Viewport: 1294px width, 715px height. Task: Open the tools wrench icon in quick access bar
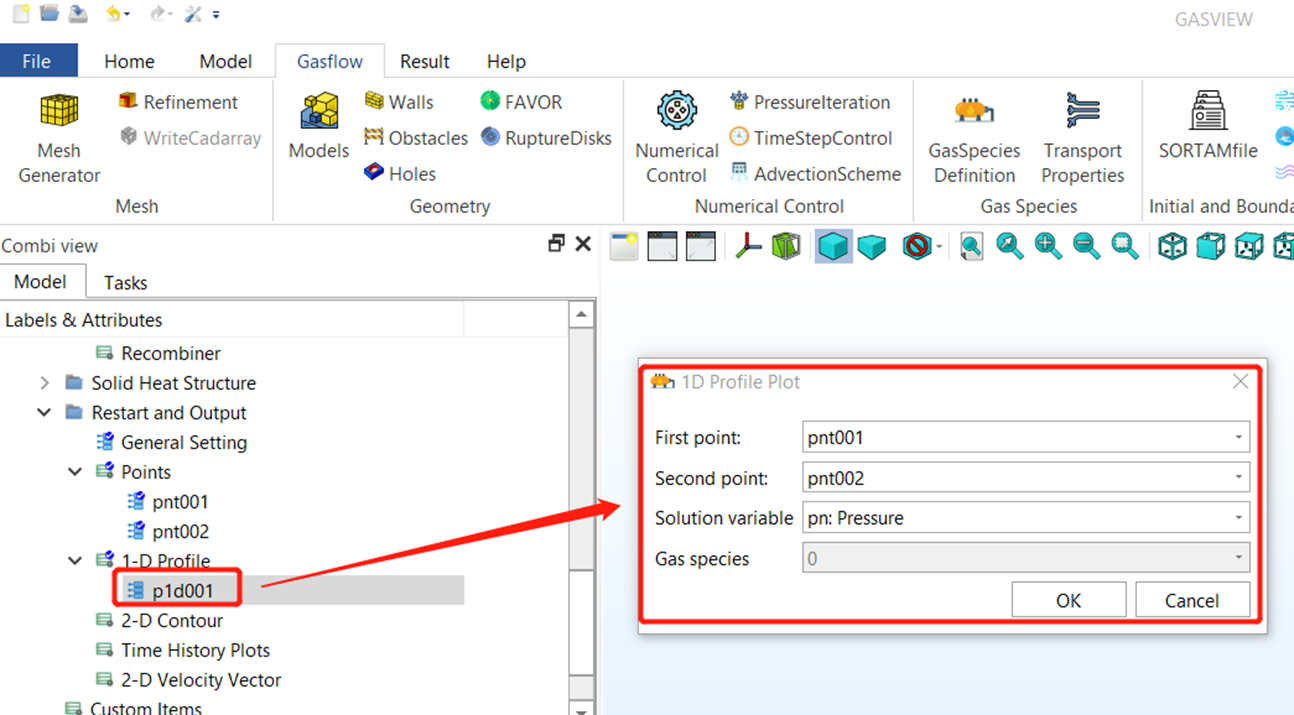coord(193,13)
